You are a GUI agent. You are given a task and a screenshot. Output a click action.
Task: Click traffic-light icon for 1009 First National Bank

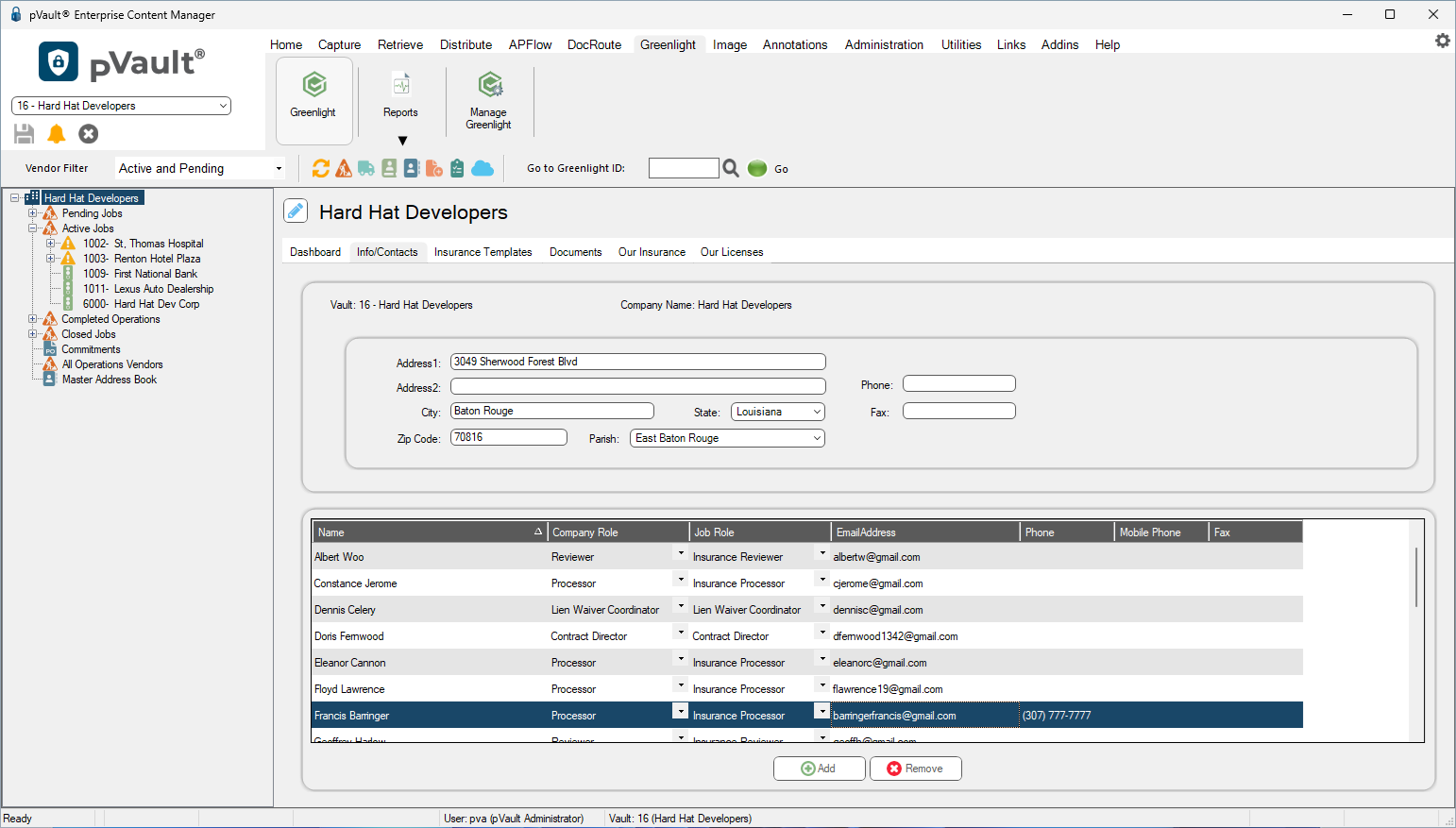(68, 274)
